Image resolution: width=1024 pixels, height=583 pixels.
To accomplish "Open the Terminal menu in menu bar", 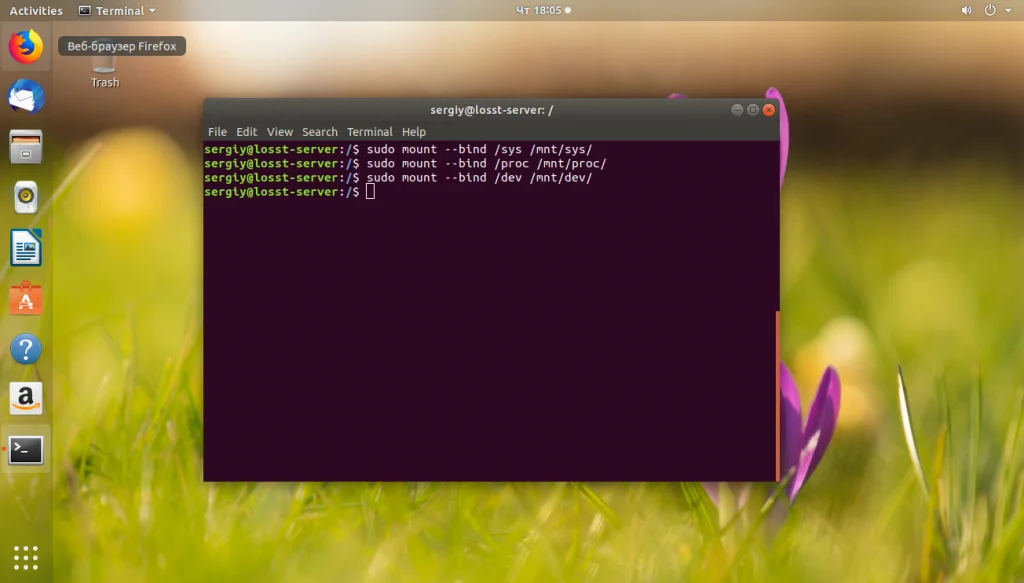I will click(x=370, y=132).
